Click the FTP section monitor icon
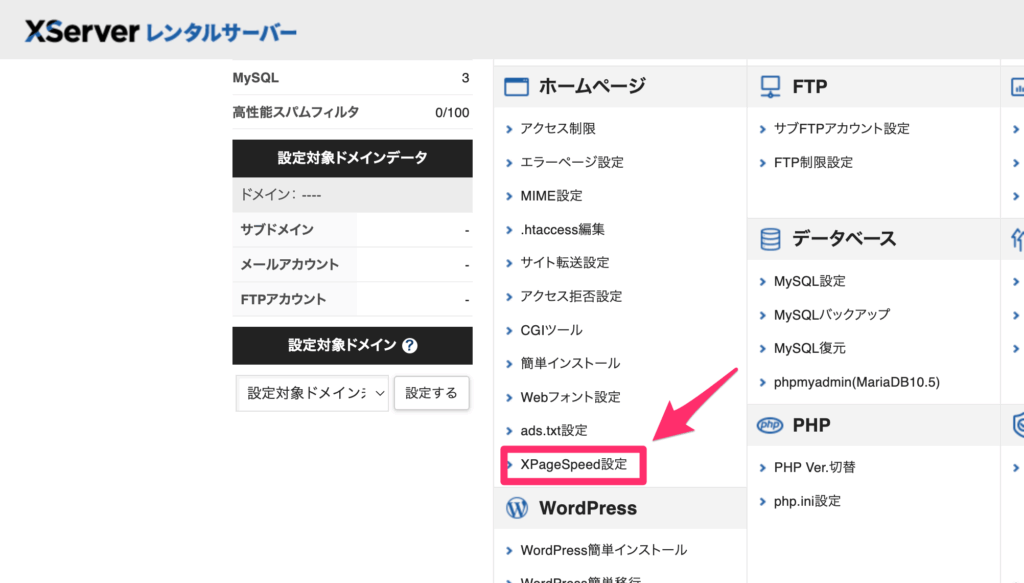The image size is (1024, 583). [x=770, y=87]
